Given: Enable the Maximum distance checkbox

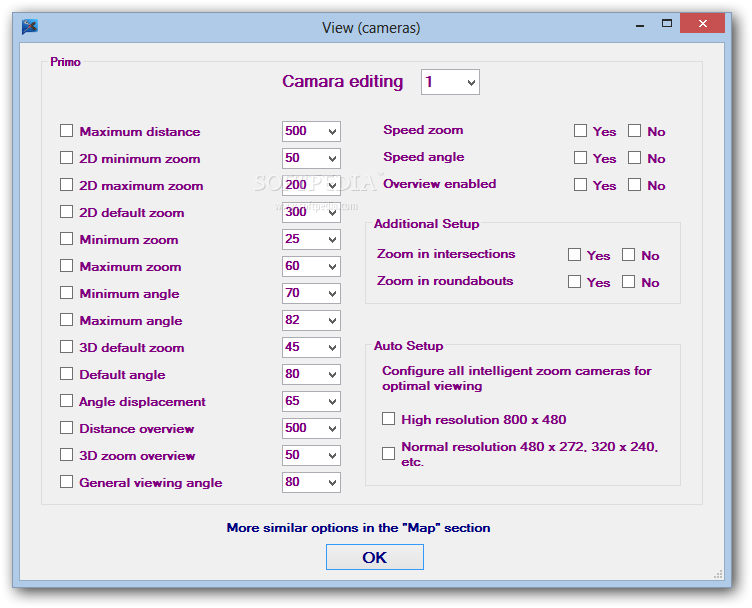Looking at the screenshot, I should tap(66, 131).
